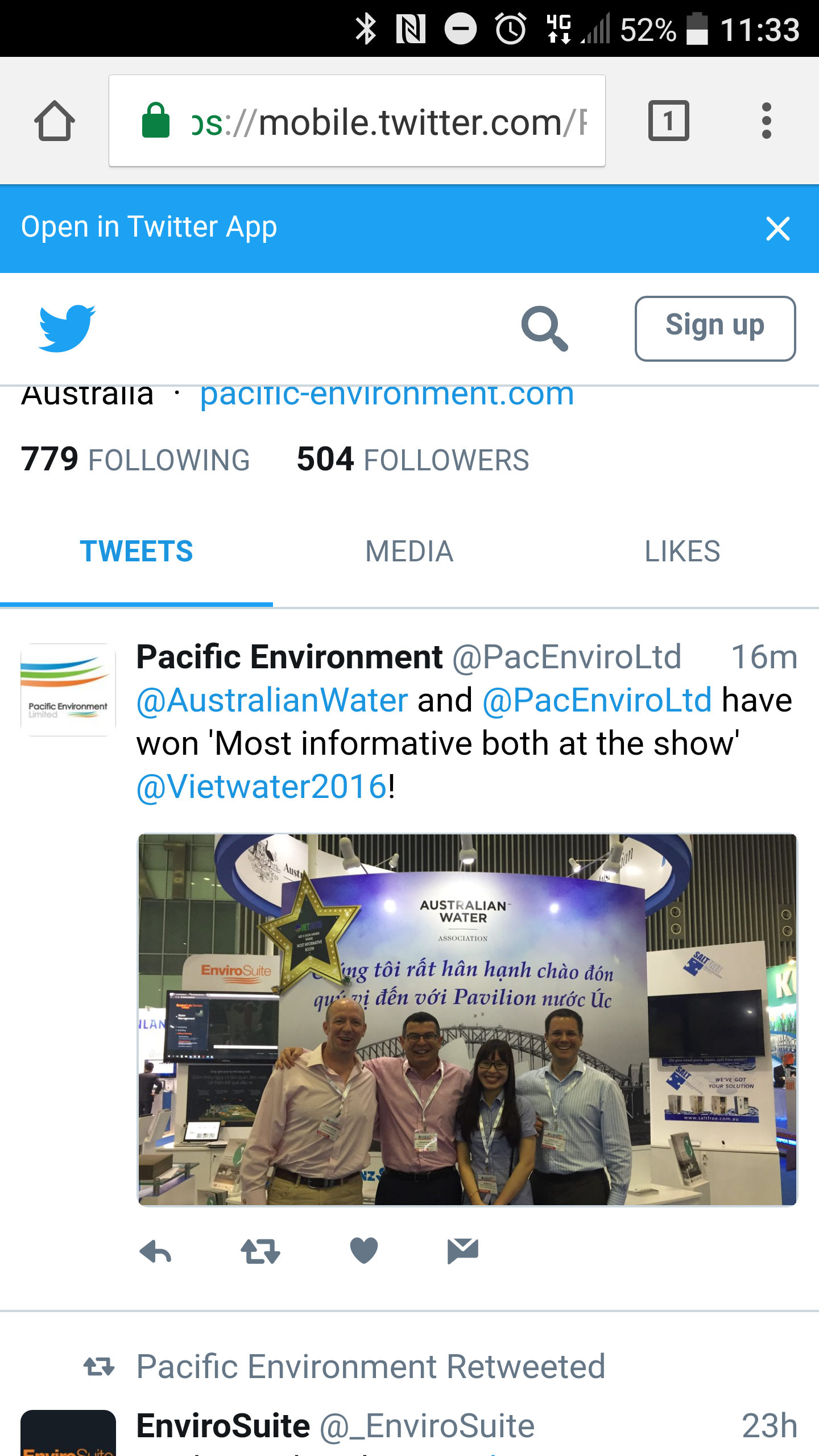Open the @AustralianWater mention

tap(272, 700)
